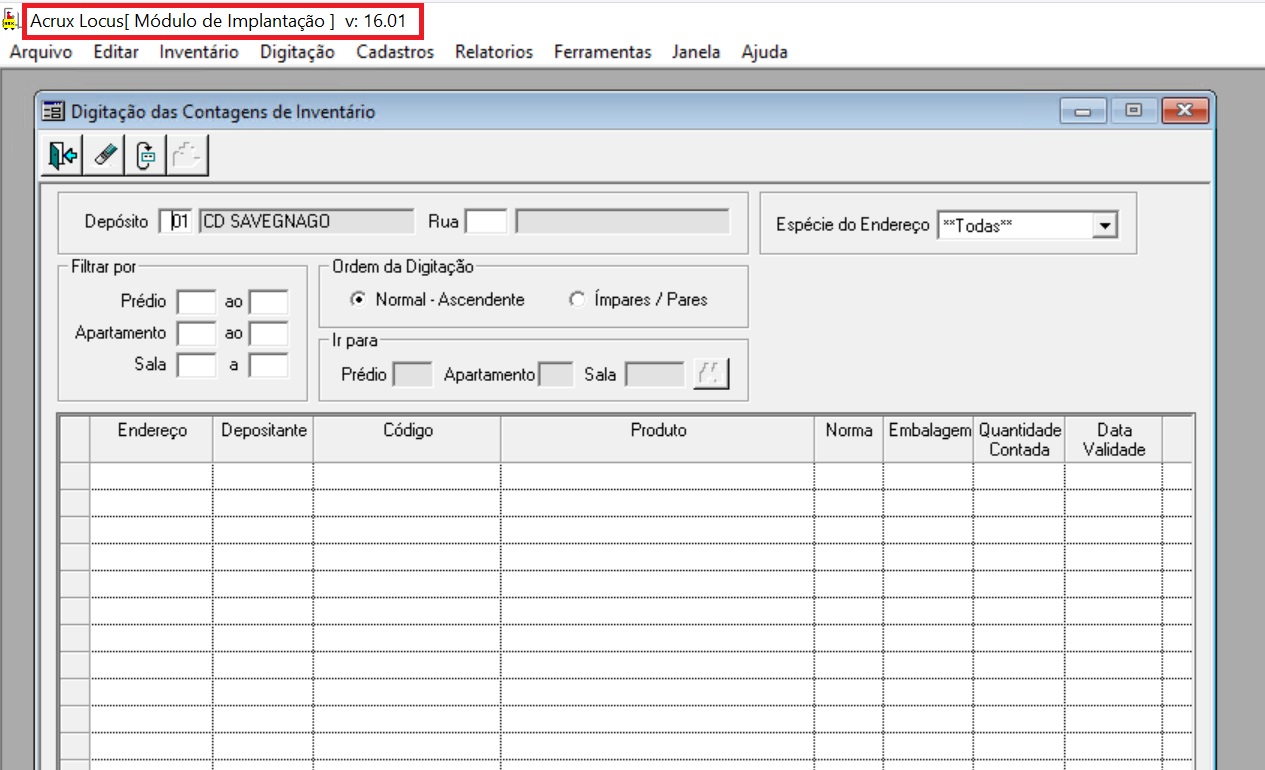Image resolution: width=1265 pixels, height=770 pixels.
Task: Click the greyed-out folder toolbar icon
Action: 188,155
